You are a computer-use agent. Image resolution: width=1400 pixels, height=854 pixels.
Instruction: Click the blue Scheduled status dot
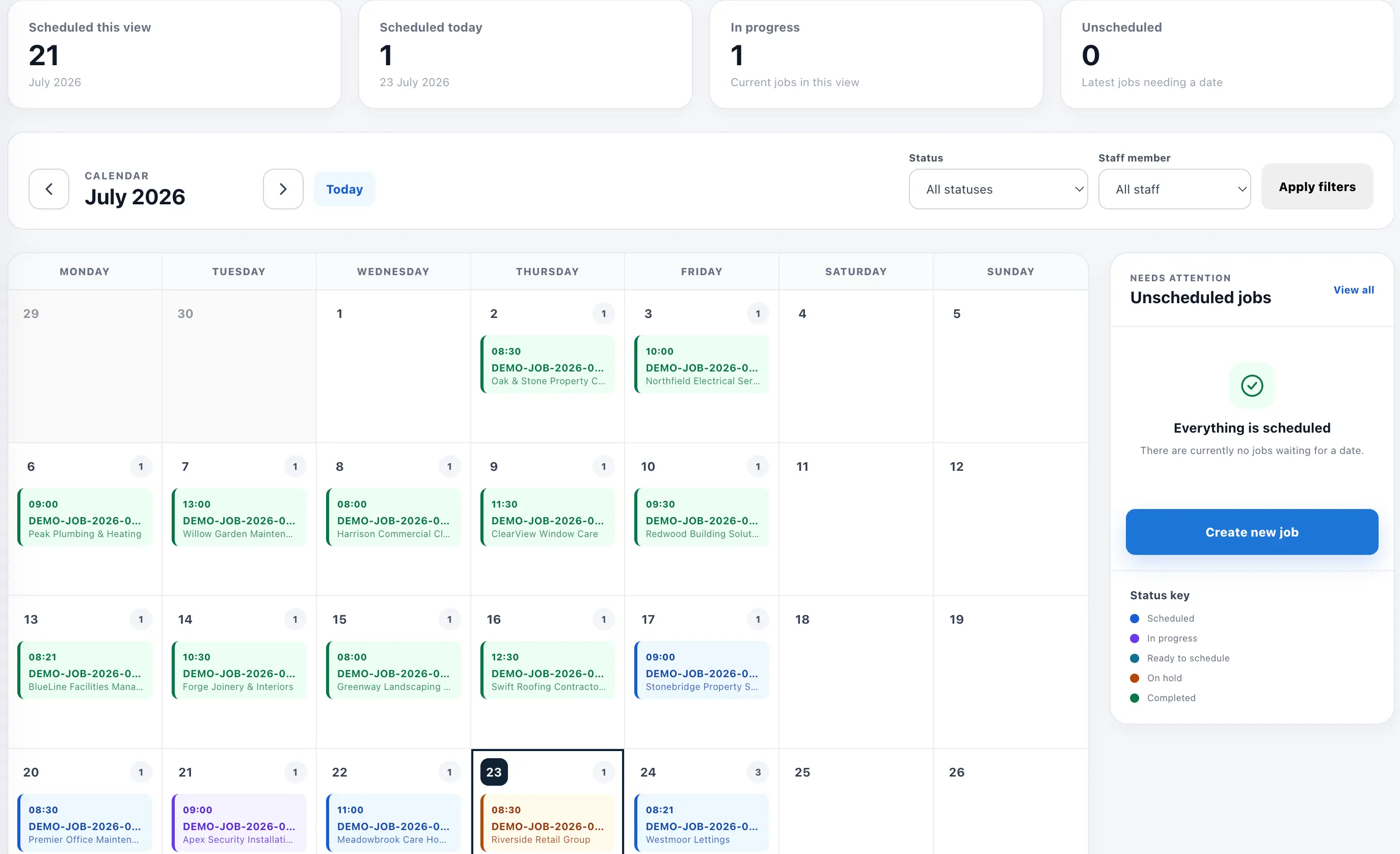tap(1135, 618)
